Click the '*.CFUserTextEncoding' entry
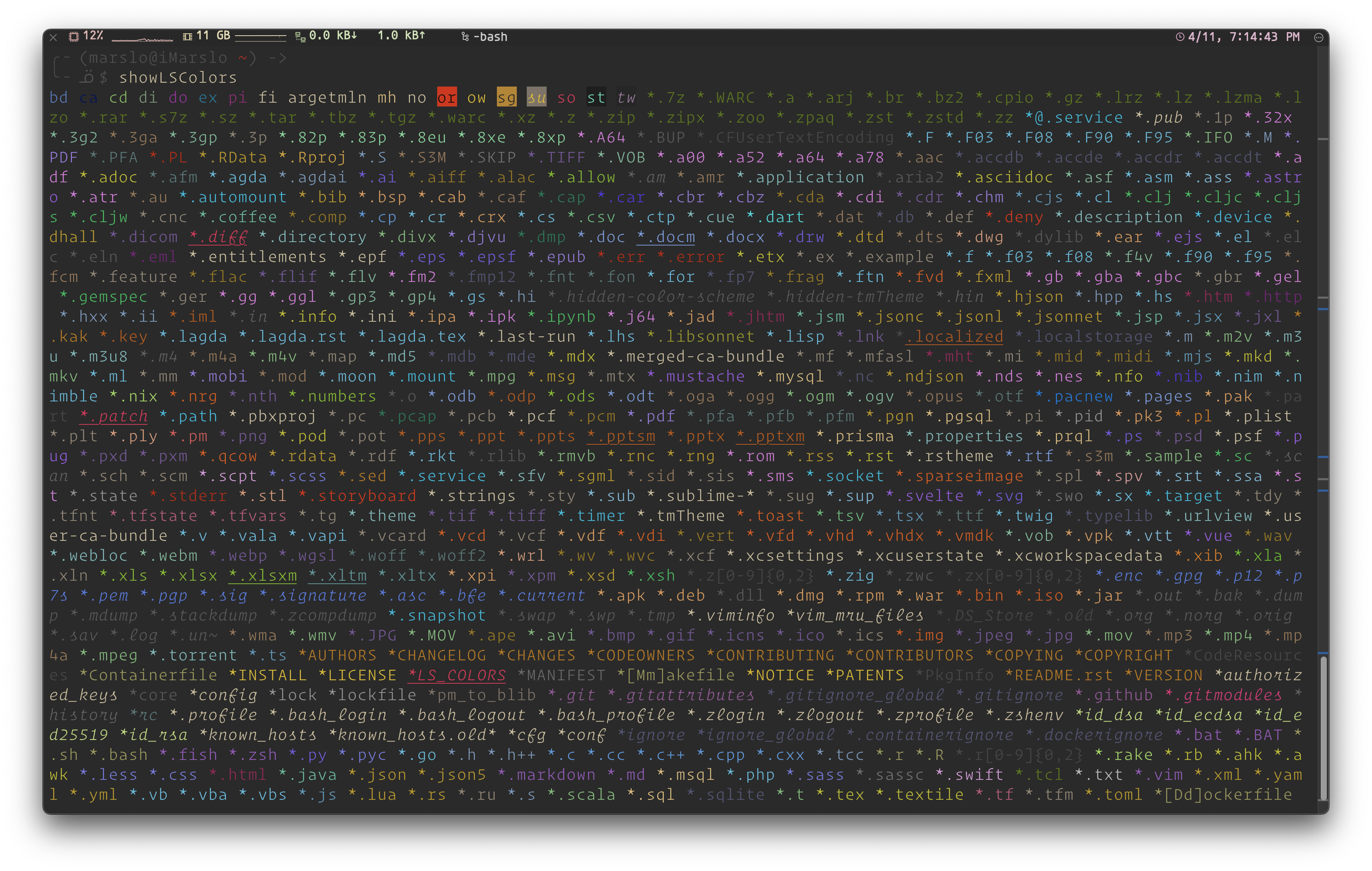 click(795, 138)
